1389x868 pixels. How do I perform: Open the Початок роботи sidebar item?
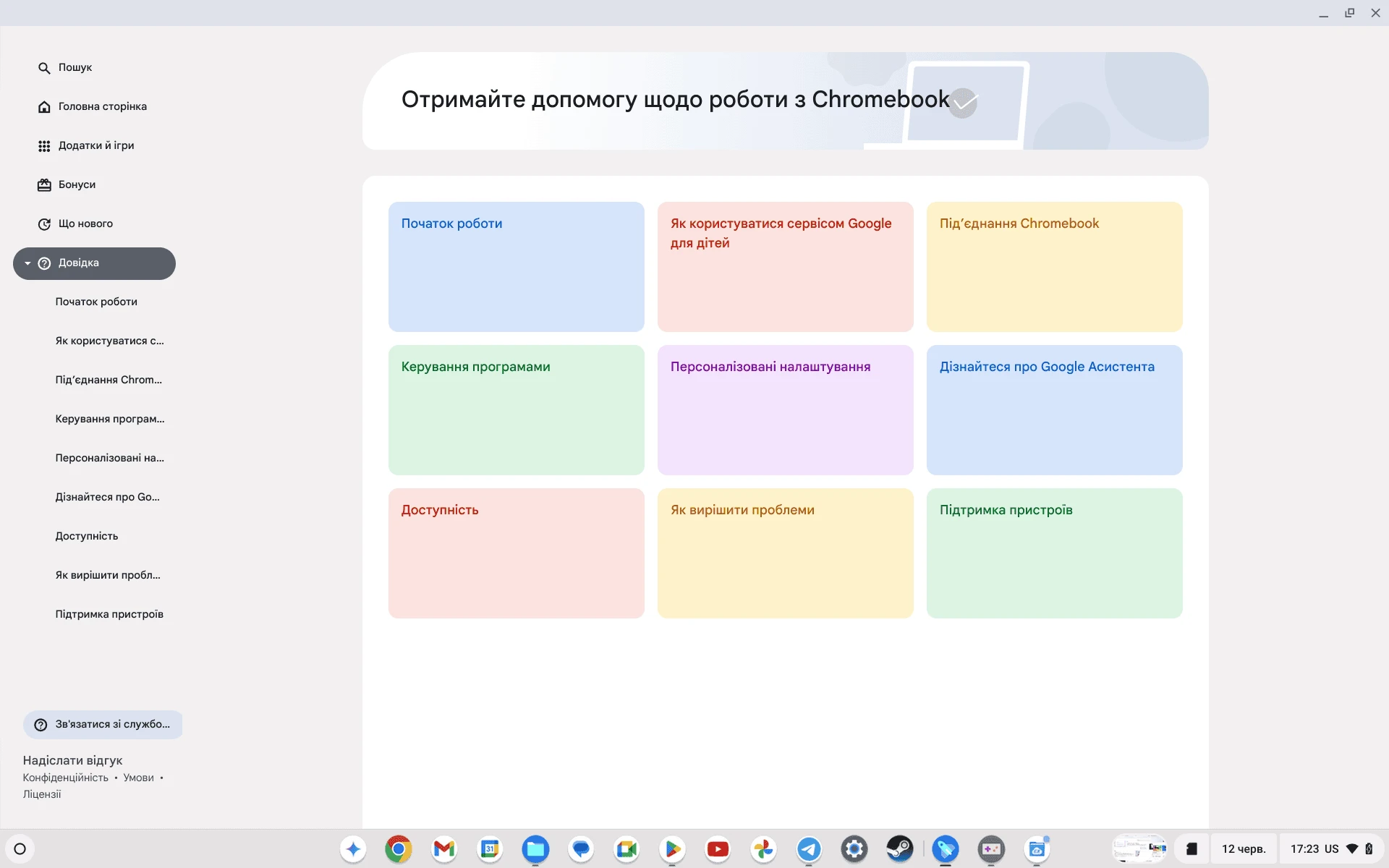click(x=96, y=302)
